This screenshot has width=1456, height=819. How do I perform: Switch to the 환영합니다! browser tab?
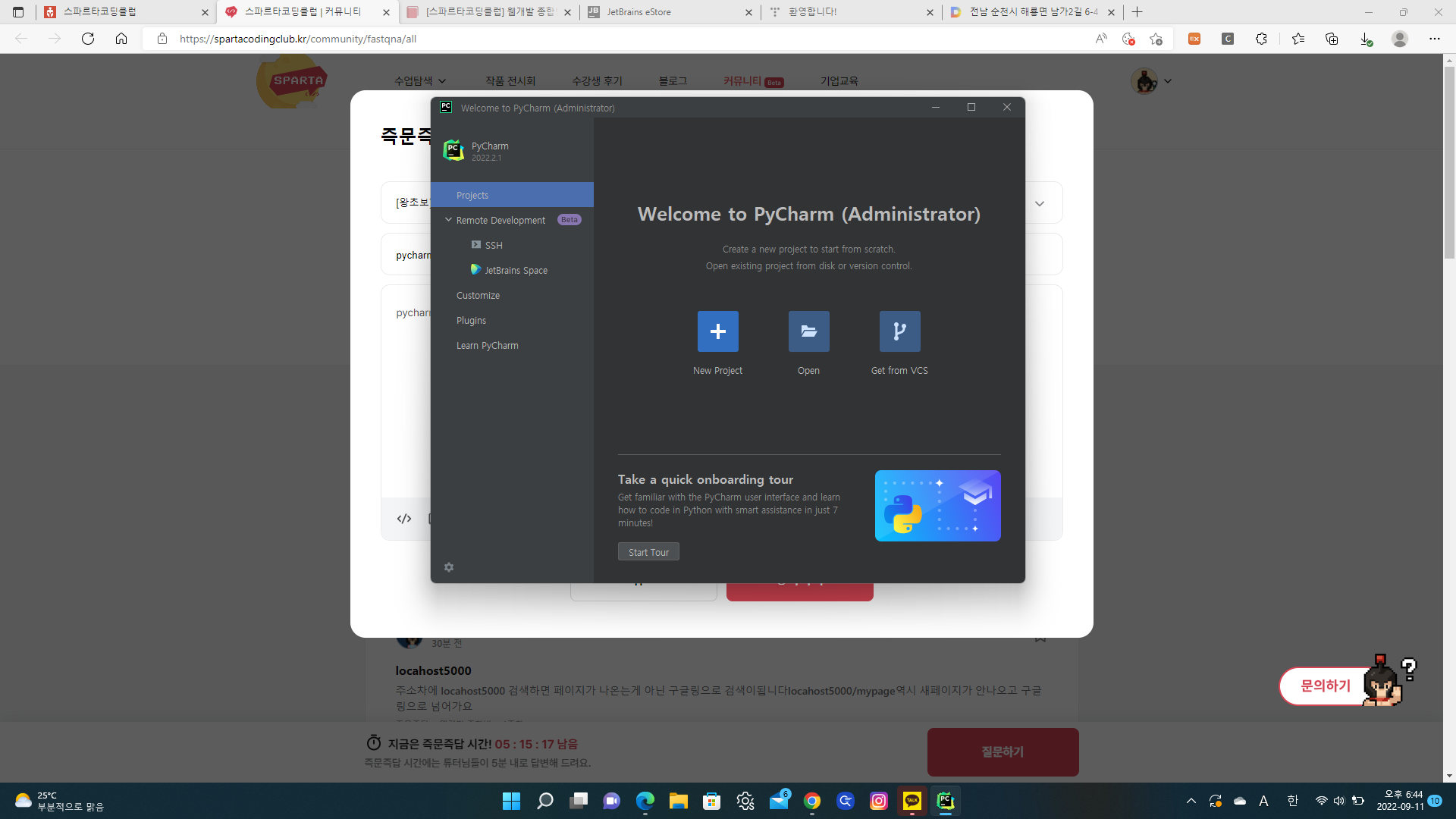point(851,12)
